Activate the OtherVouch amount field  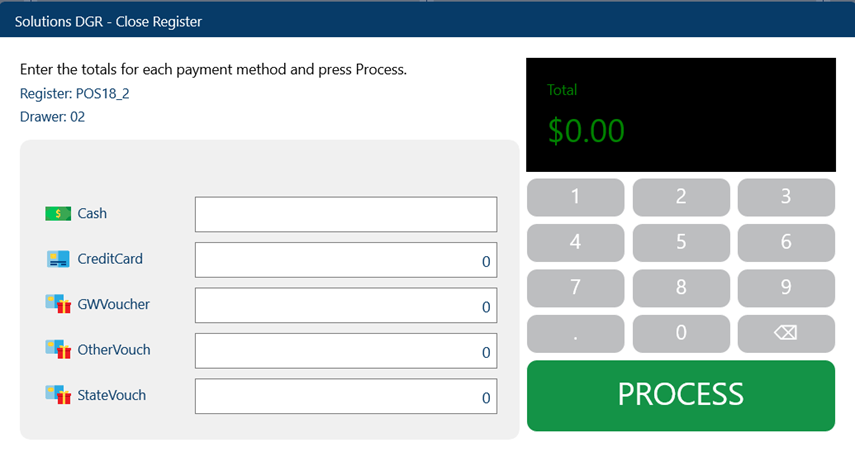pos(346,351)
